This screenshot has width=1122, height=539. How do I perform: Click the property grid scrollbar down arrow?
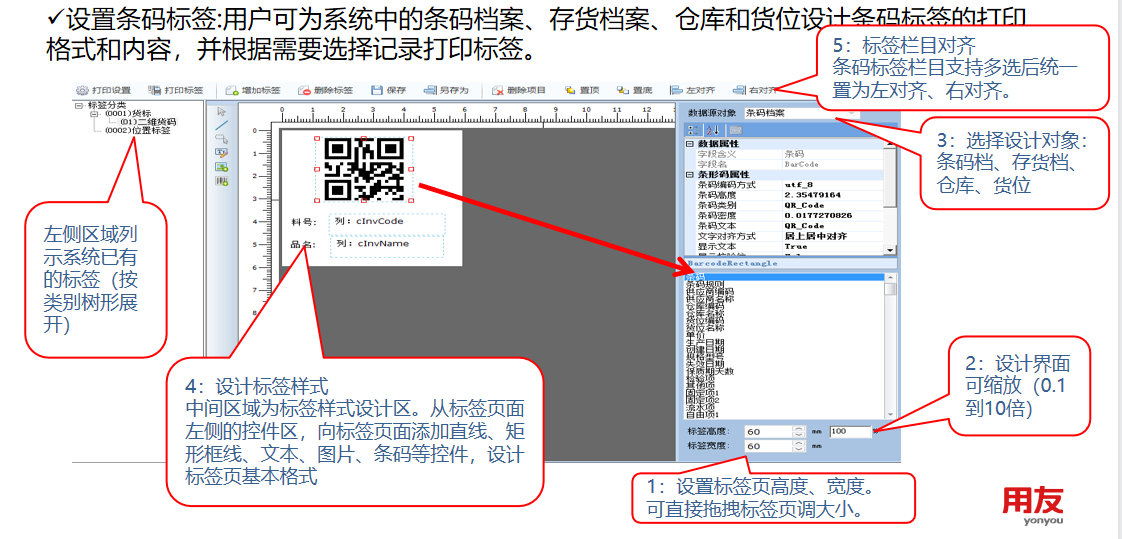(x=890, y=250)
